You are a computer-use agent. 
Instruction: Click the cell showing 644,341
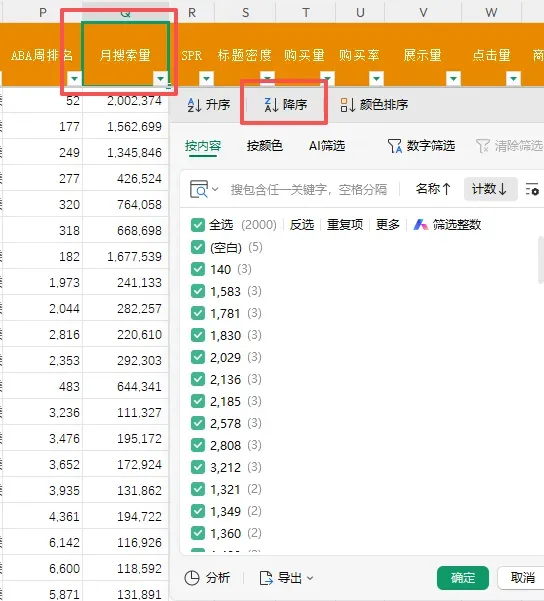[125, 386]
